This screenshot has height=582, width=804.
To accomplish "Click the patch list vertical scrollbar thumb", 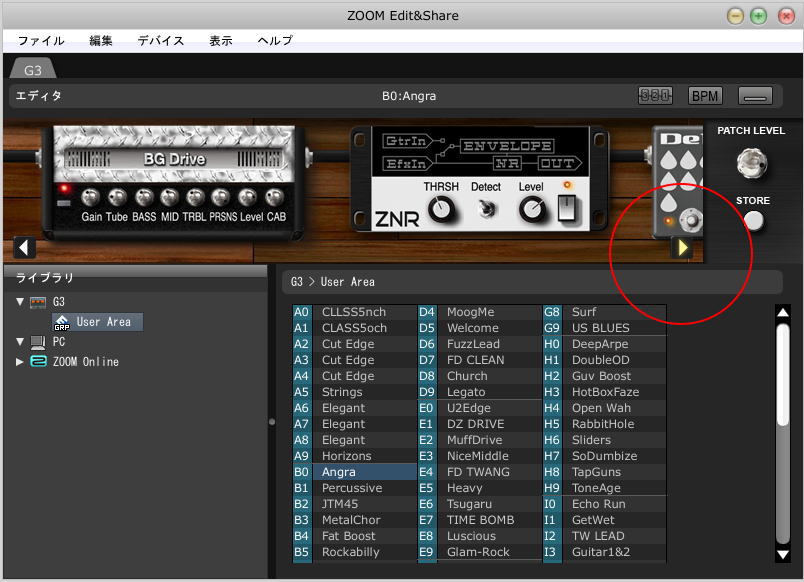I will coord(782,374).
